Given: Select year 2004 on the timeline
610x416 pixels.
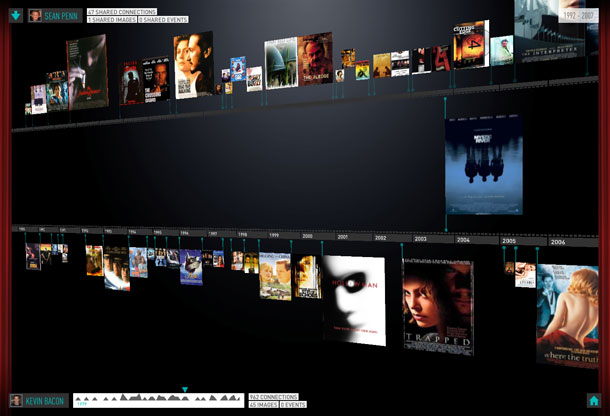Looking at the screenshot, I should pyautogui.click(x=463, y=240).
